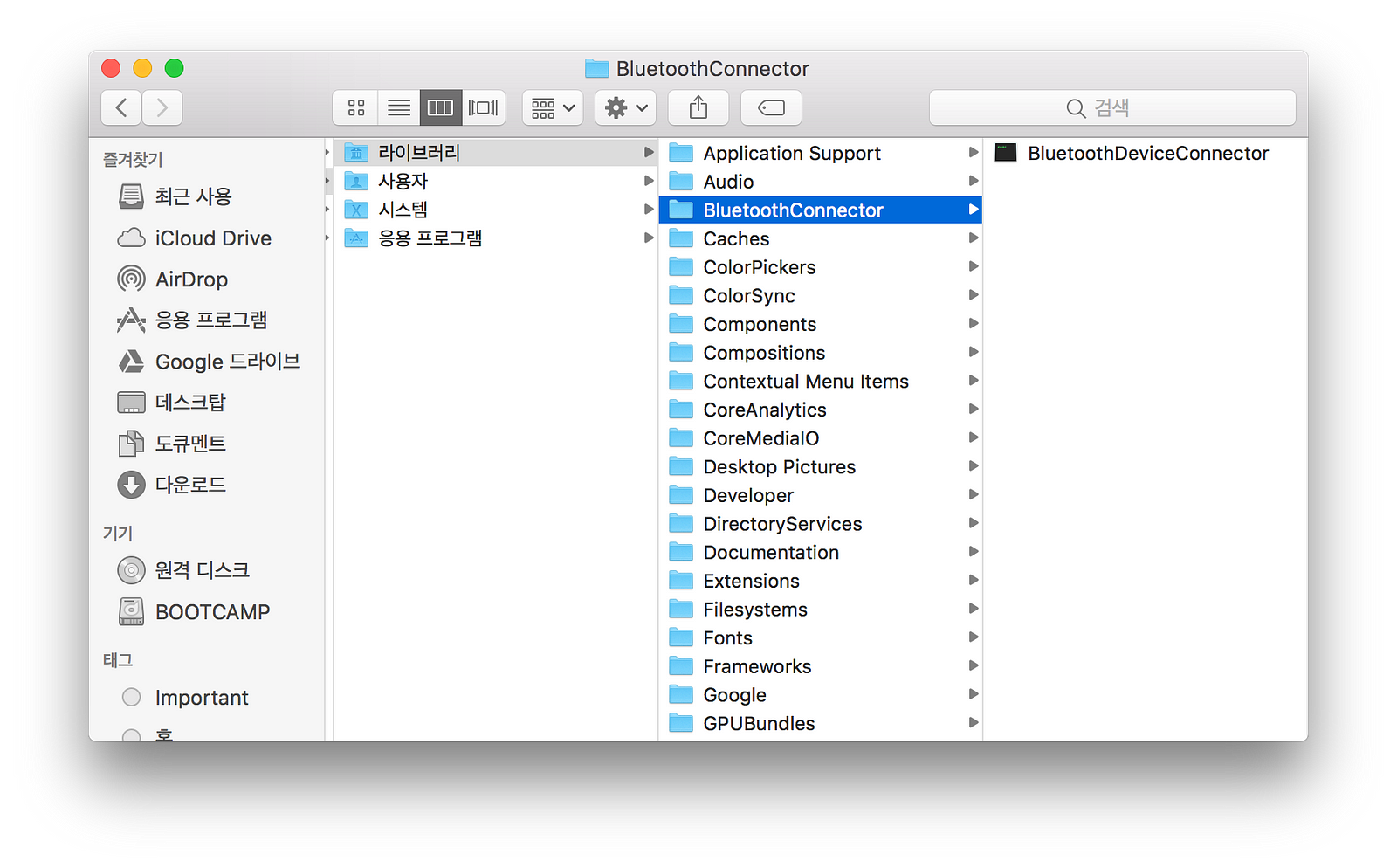Expand the Caches row arrow
The image size is (1397, 868).
(974, 238)
